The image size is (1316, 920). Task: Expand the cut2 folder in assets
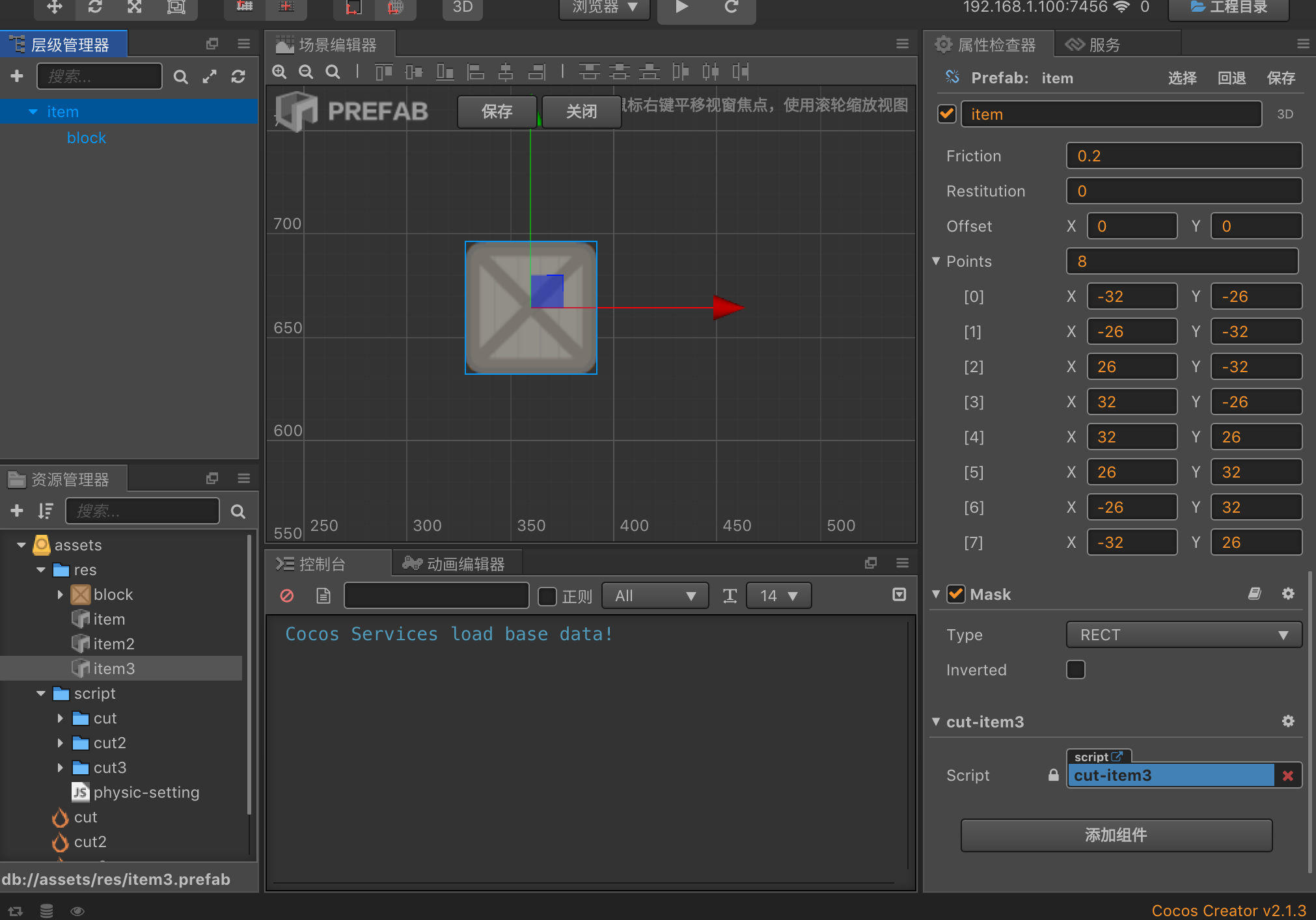[x=60, y=742]
